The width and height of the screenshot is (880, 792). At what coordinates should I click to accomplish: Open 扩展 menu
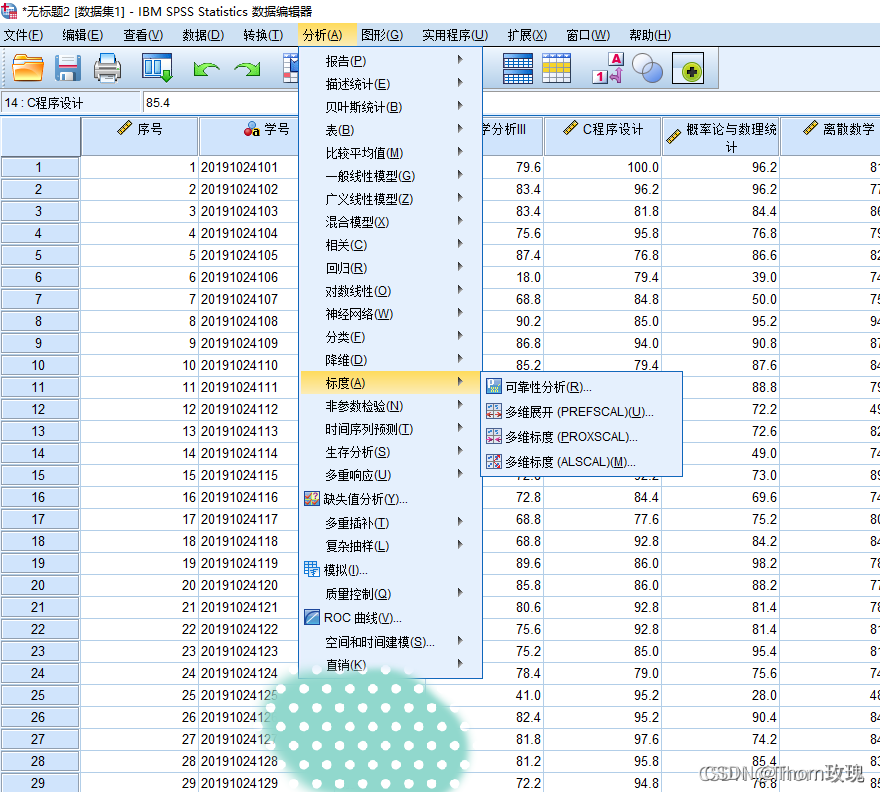coord(527,35)
